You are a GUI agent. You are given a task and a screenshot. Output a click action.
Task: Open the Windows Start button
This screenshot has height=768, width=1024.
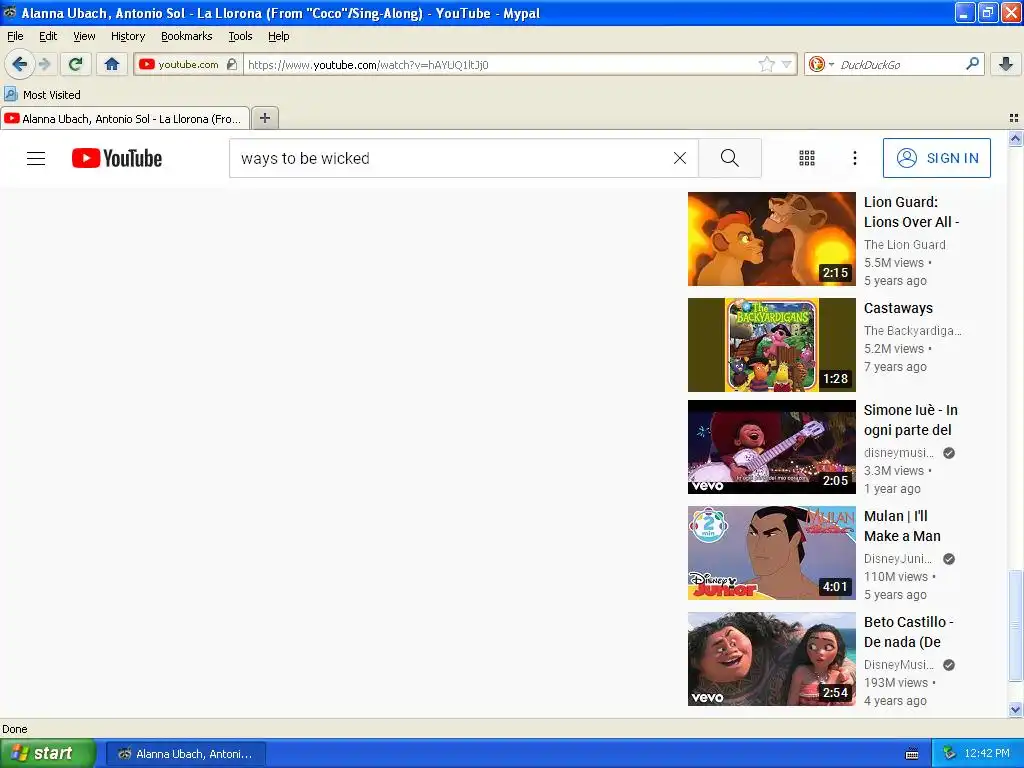pos(47,753)
